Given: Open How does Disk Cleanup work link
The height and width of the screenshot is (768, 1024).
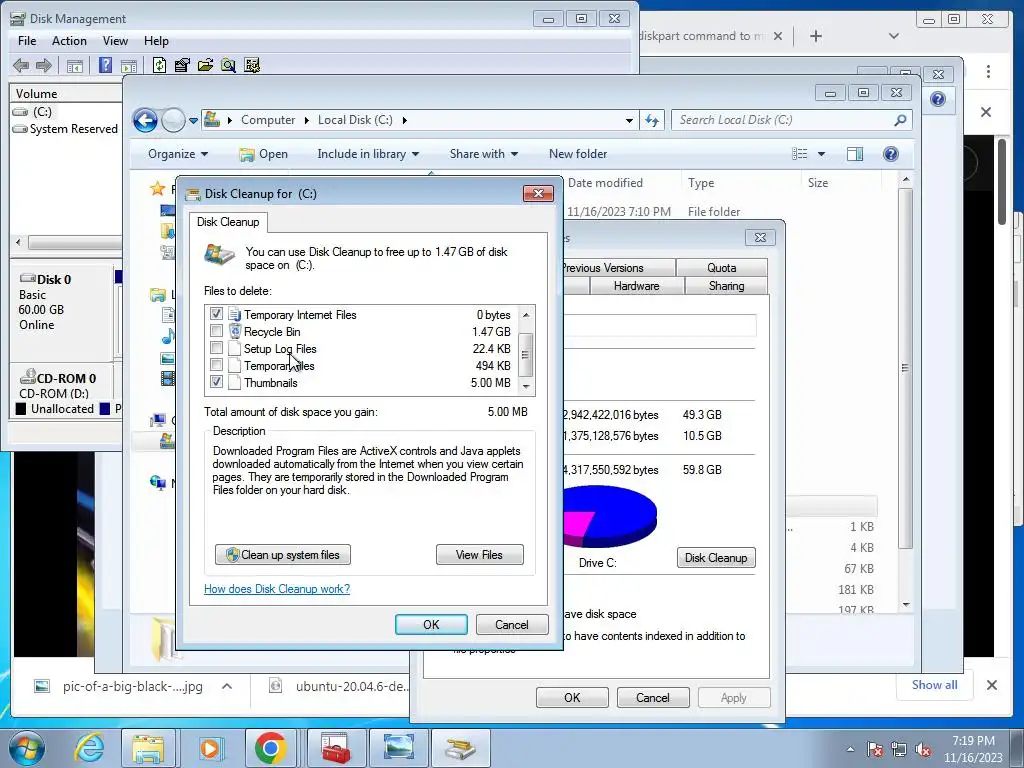Looking at the screenshot, I should 277,589.
